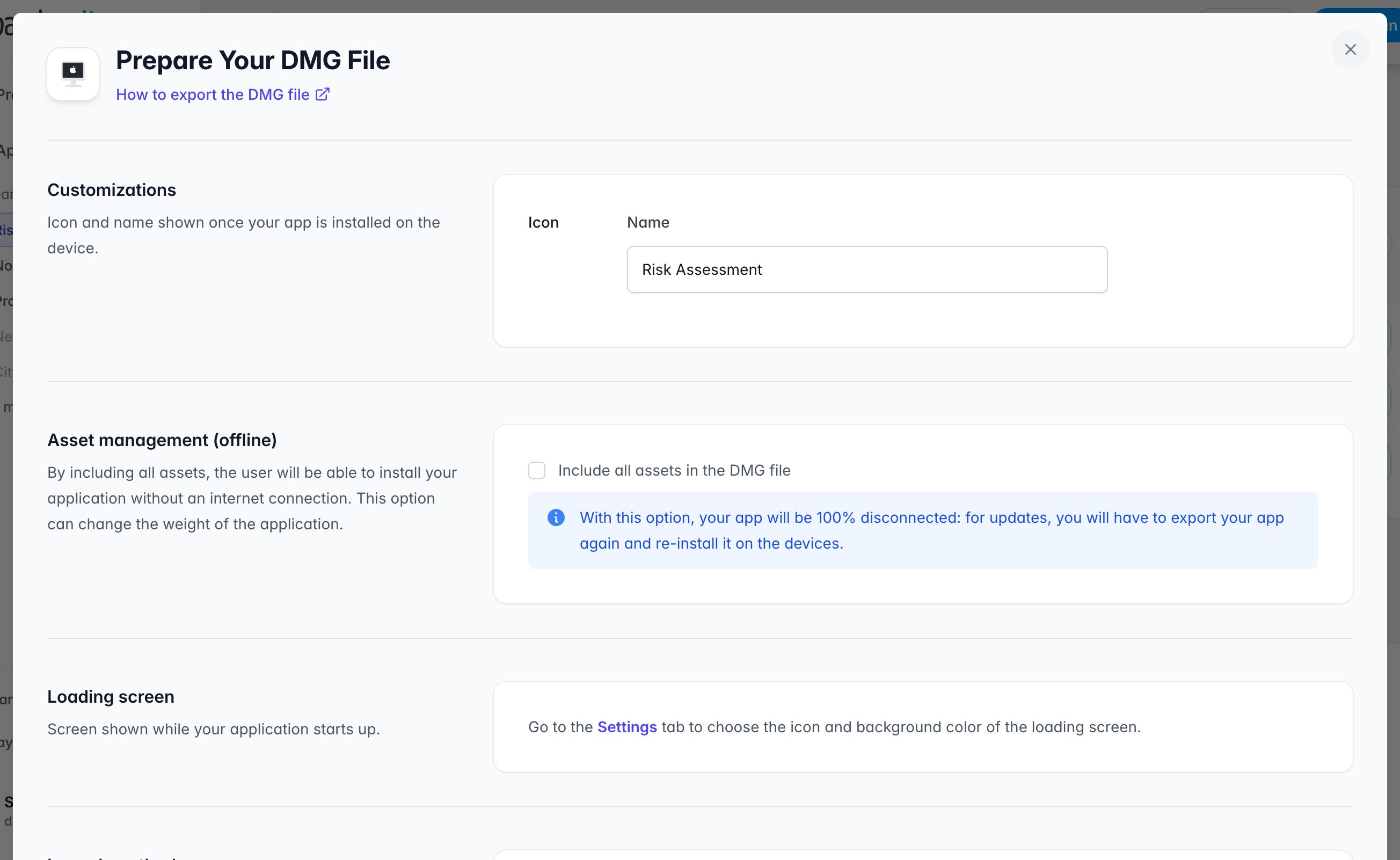Click the Customizations section heading
Viewport: 1400px width, 860px height.
pyautogui.click(x=112, y=190)
